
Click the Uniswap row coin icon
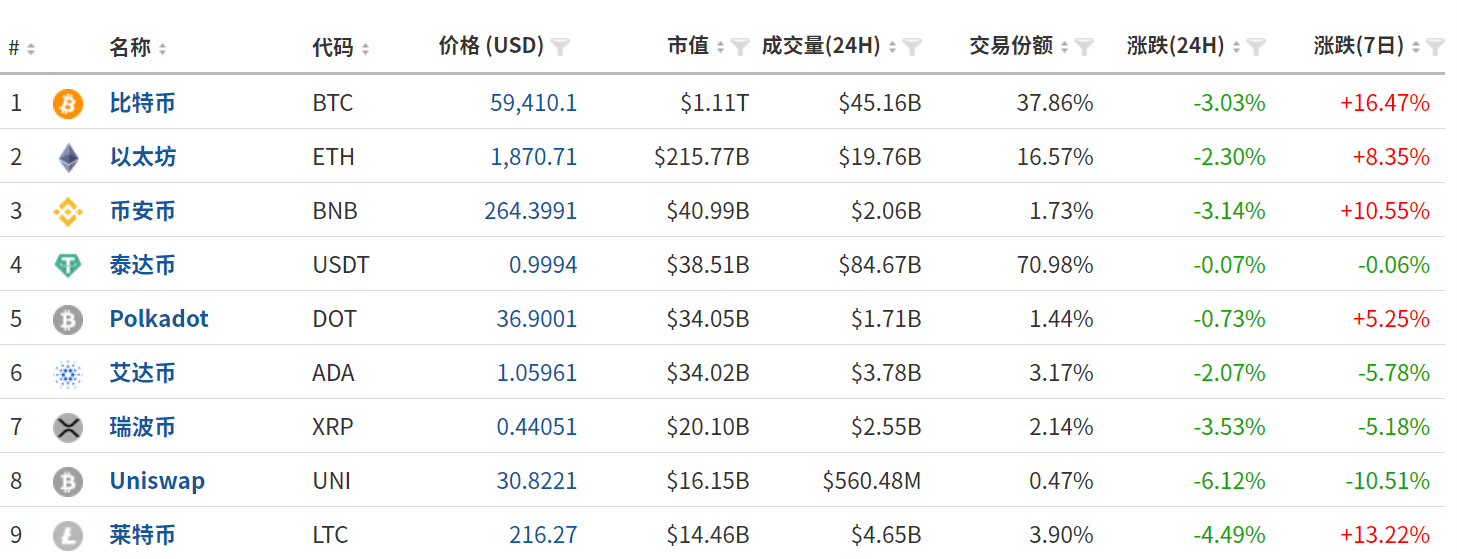(x=68, y=481)
